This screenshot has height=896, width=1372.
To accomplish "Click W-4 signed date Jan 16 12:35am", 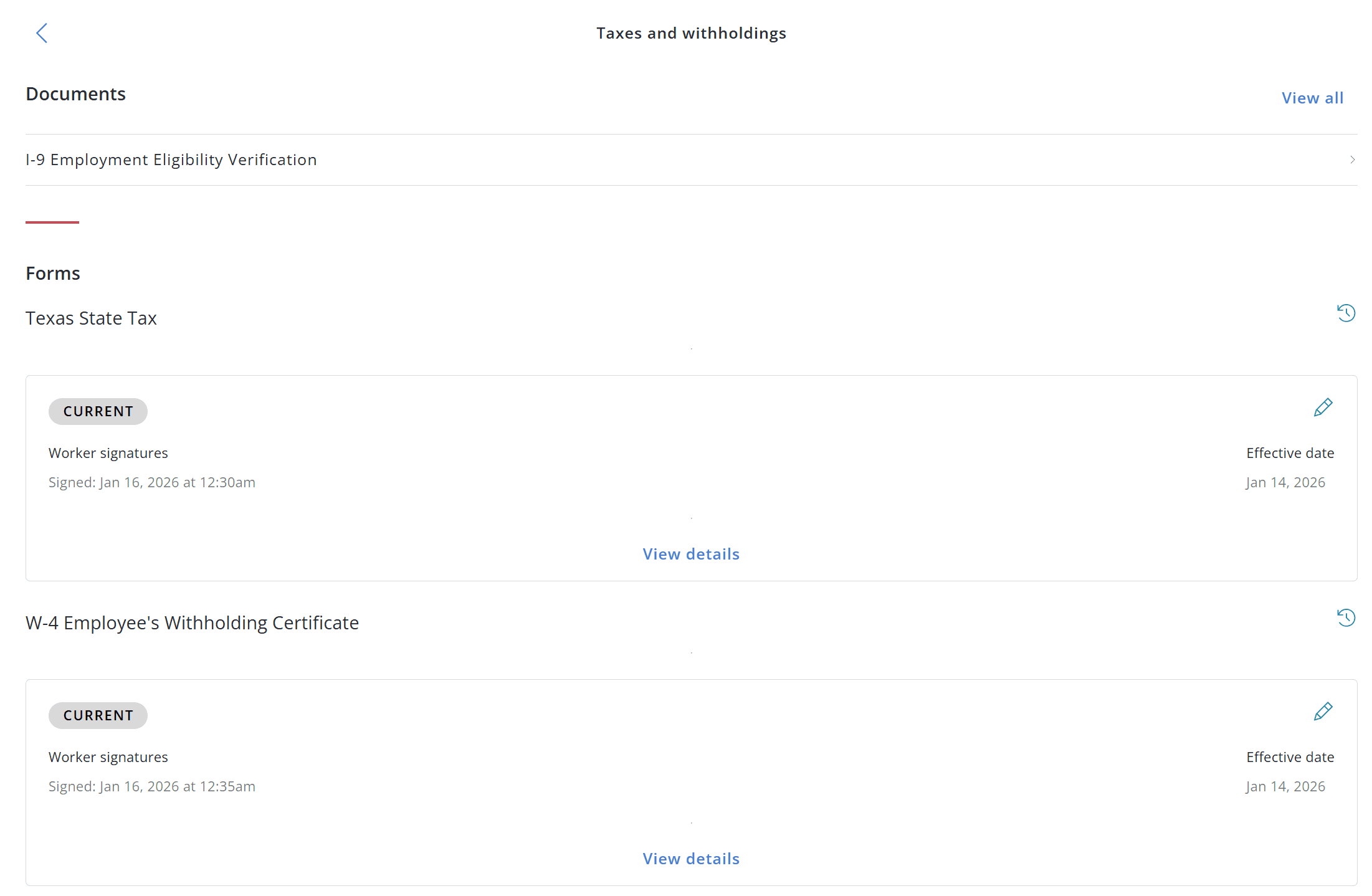I will pos(152,786).
